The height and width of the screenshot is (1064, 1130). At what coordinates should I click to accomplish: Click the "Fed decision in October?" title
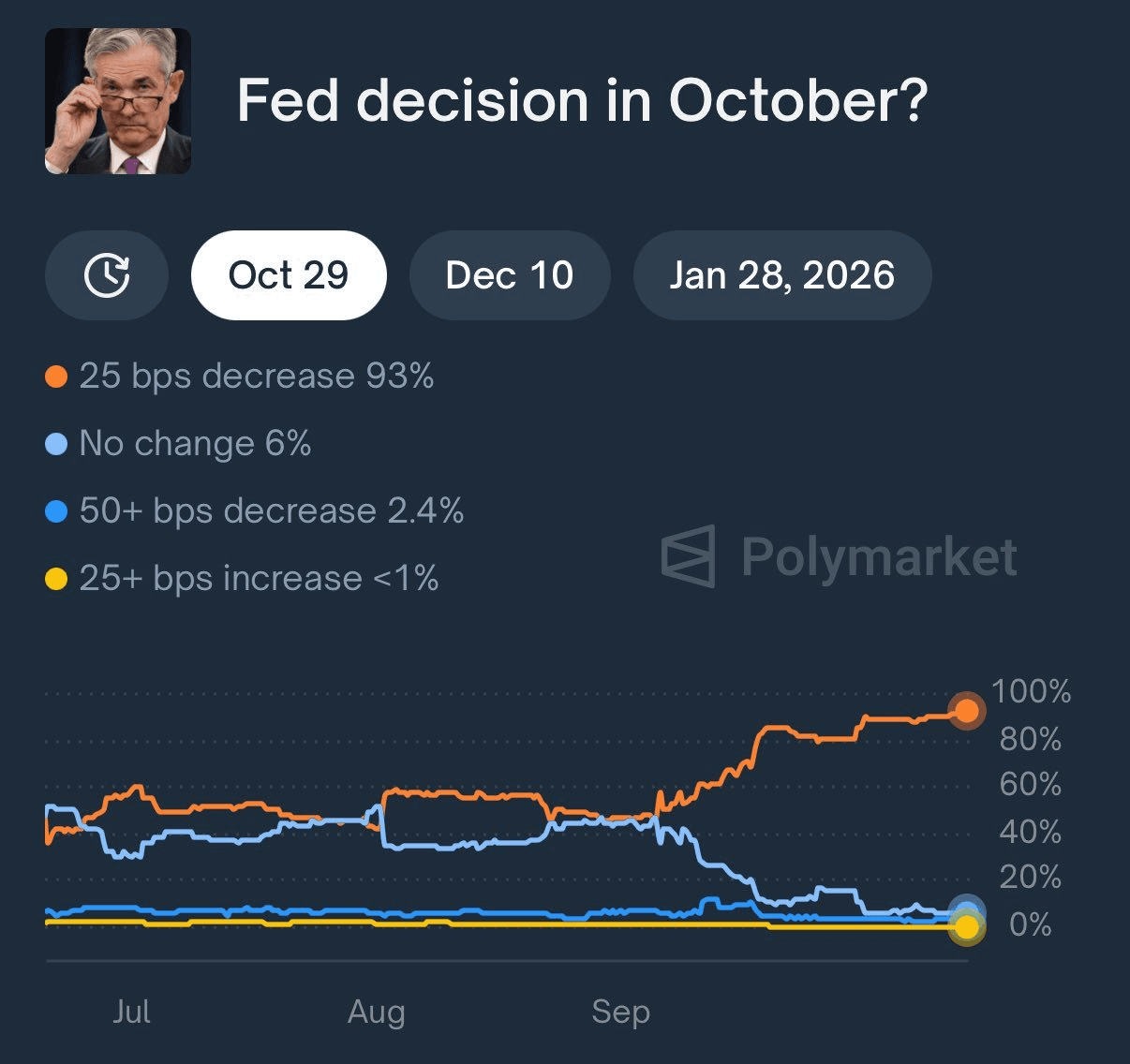(x=582, y=100)
